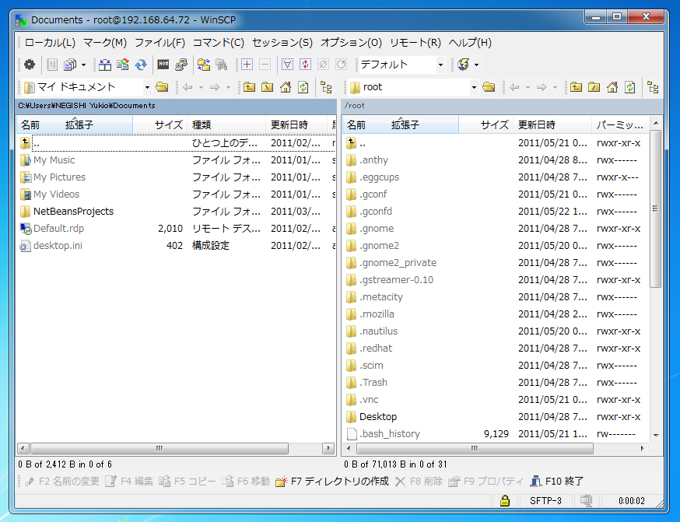Sort remote panel by 更新日時 column

[x=552, y=125]
